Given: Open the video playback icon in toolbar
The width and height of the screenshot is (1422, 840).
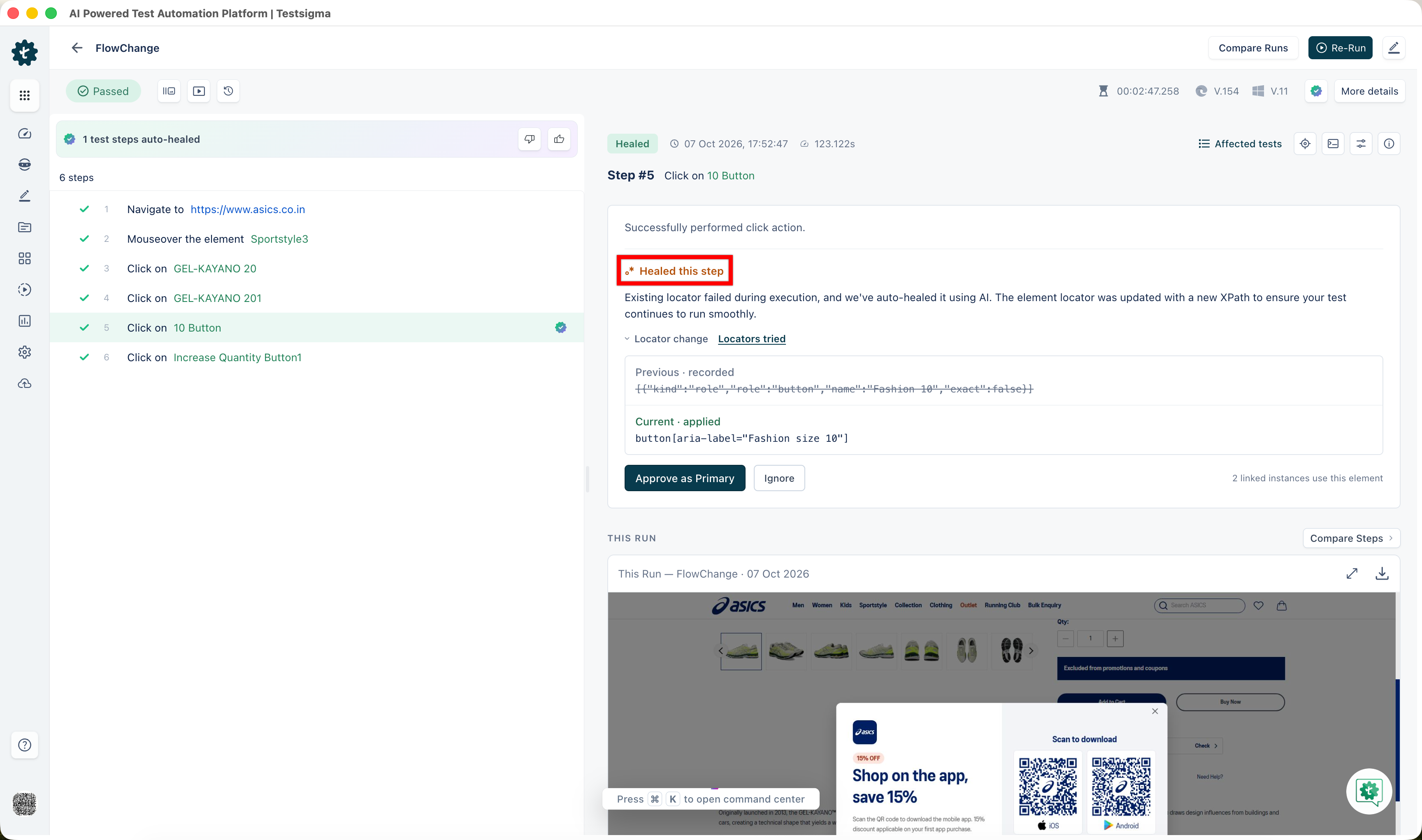Looking at the screenshot, I should point(199,91).
